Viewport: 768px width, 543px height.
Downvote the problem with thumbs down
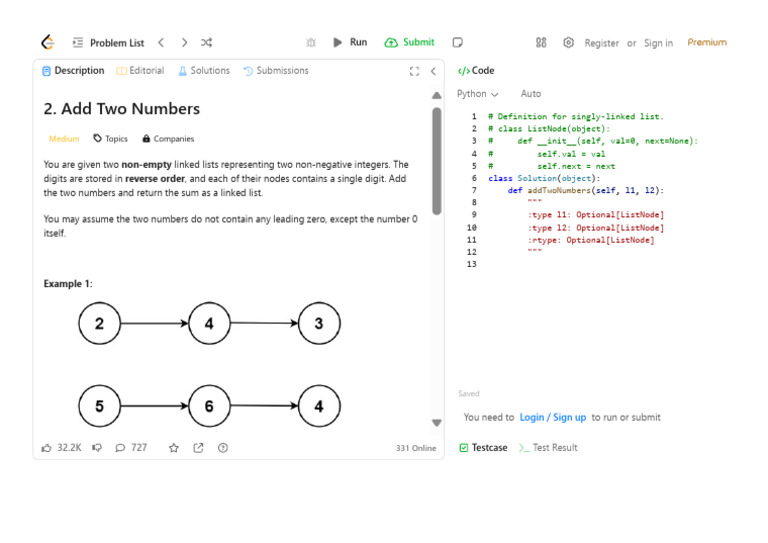[x=97, y=448]
